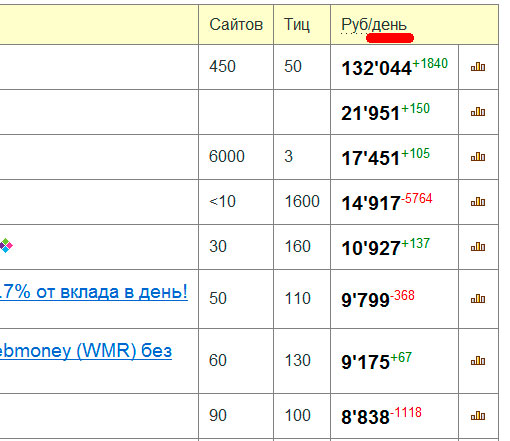Open chart icon for 10'927 row
This screenshot has width=510, height=441.
(x=478, y=247)
